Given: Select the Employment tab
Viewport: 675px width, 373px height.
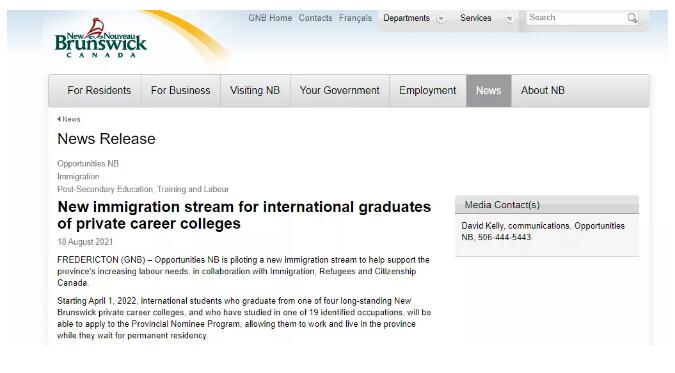Looking at the screenshot, I should tap(427, 90).
